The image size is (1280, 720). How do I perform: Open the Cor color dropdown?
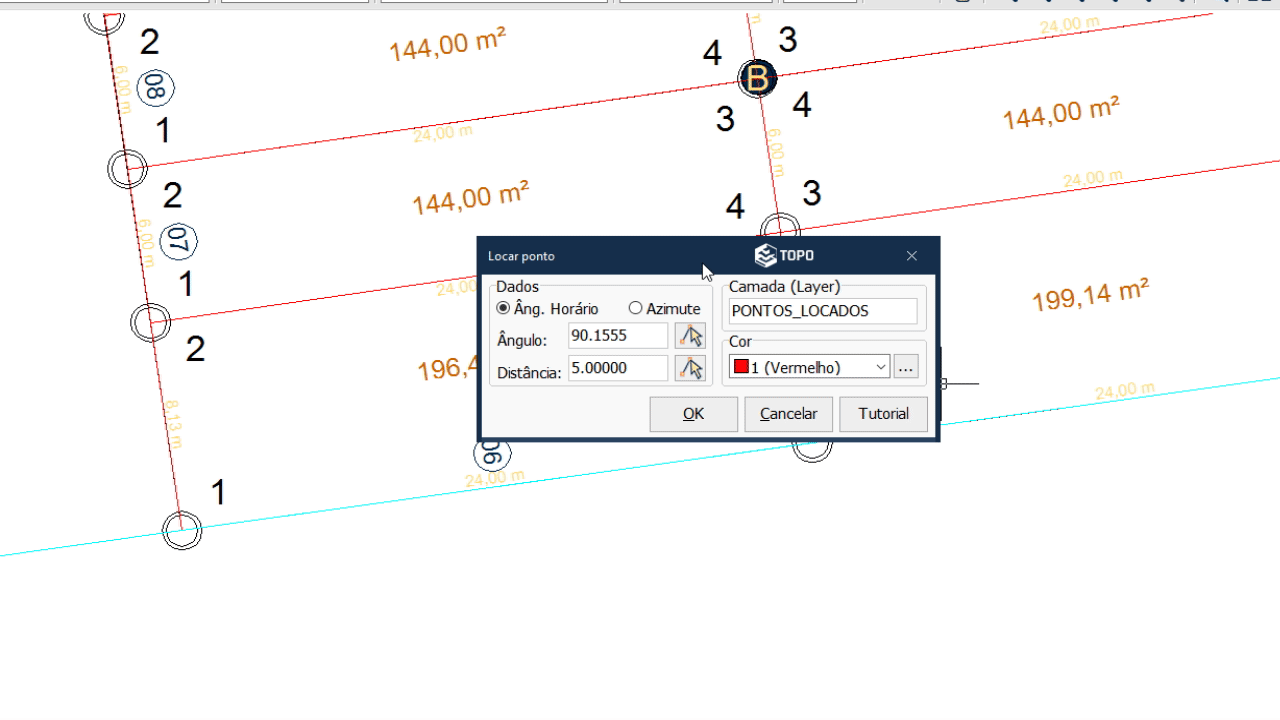pos(809,367)
